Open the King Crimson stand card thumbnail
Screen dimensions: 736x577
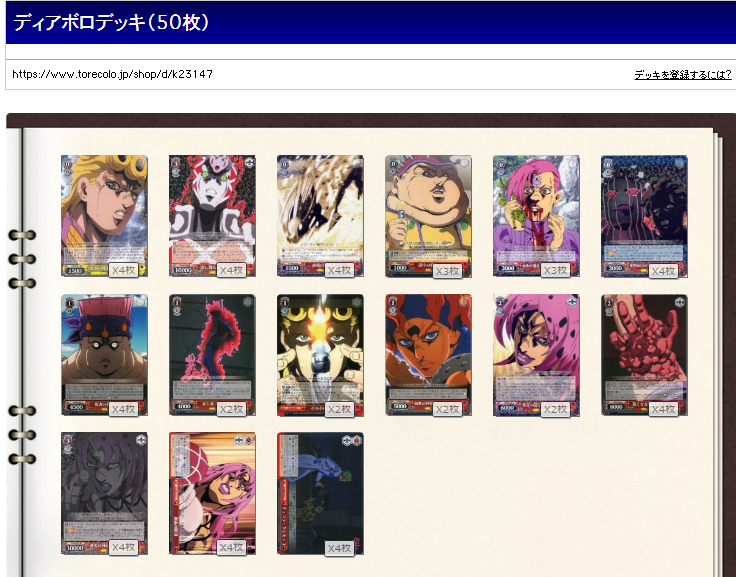(x=212, y=216)
